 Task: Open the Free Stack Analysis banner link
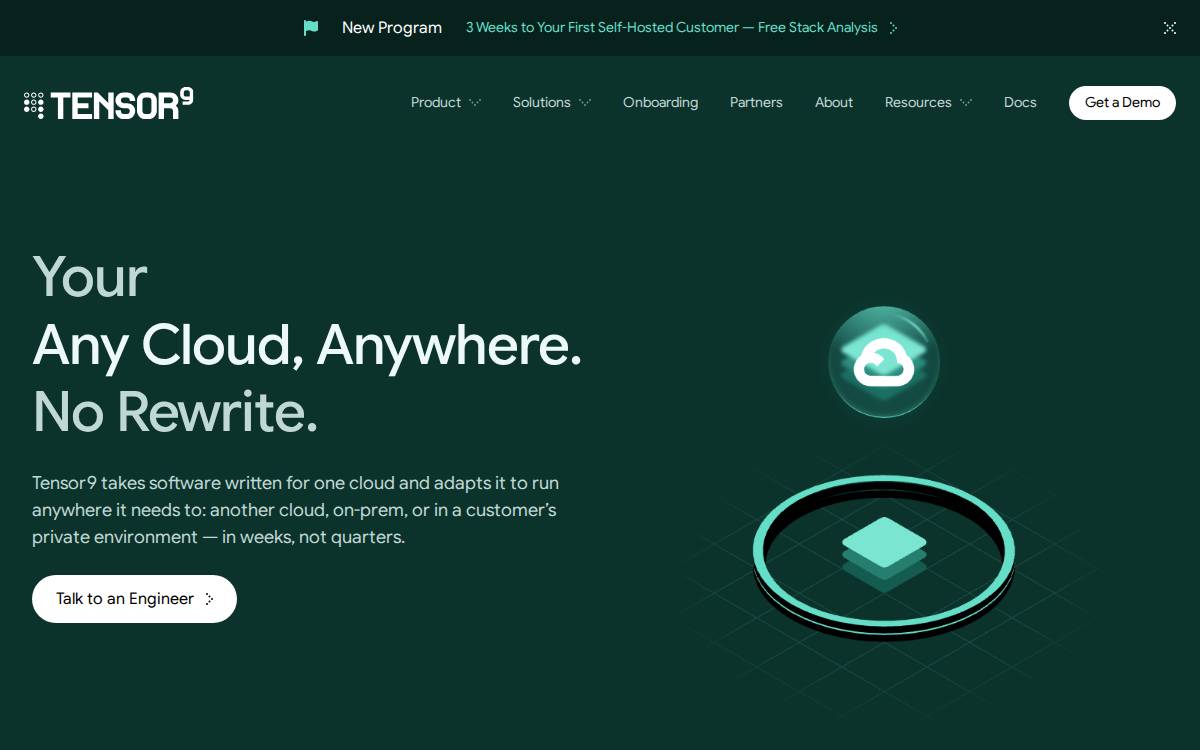coord(671,28)
